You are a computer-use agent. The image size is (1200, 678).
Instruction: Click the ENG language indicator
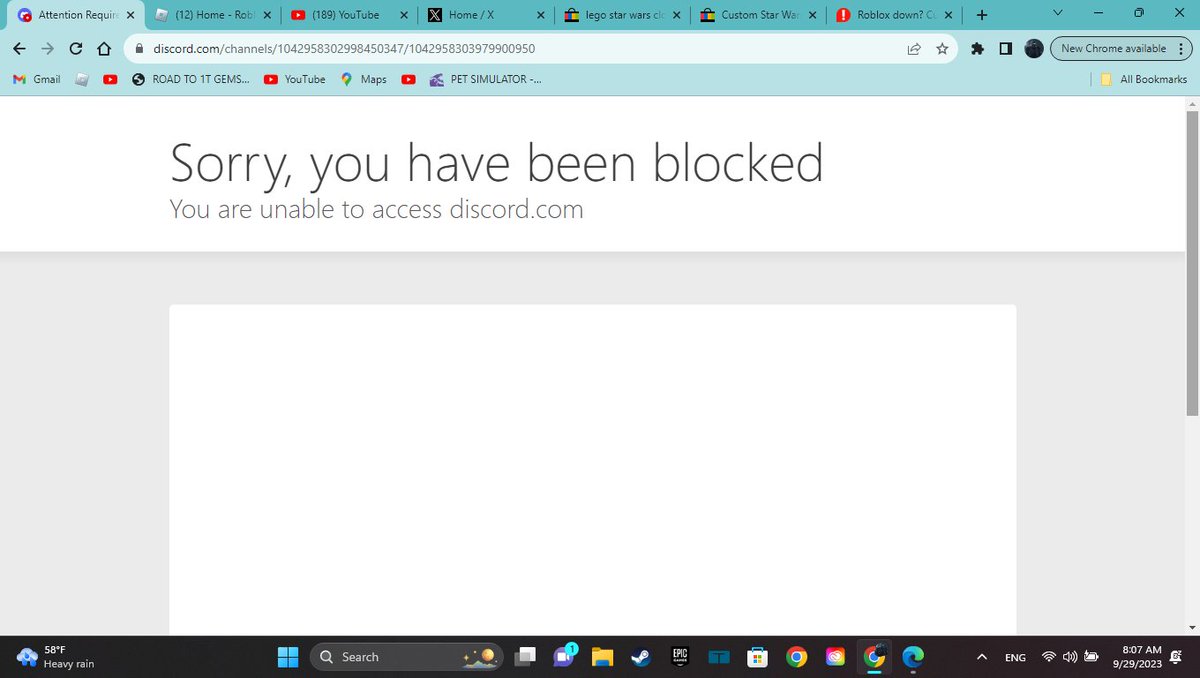coord(1015,657)
